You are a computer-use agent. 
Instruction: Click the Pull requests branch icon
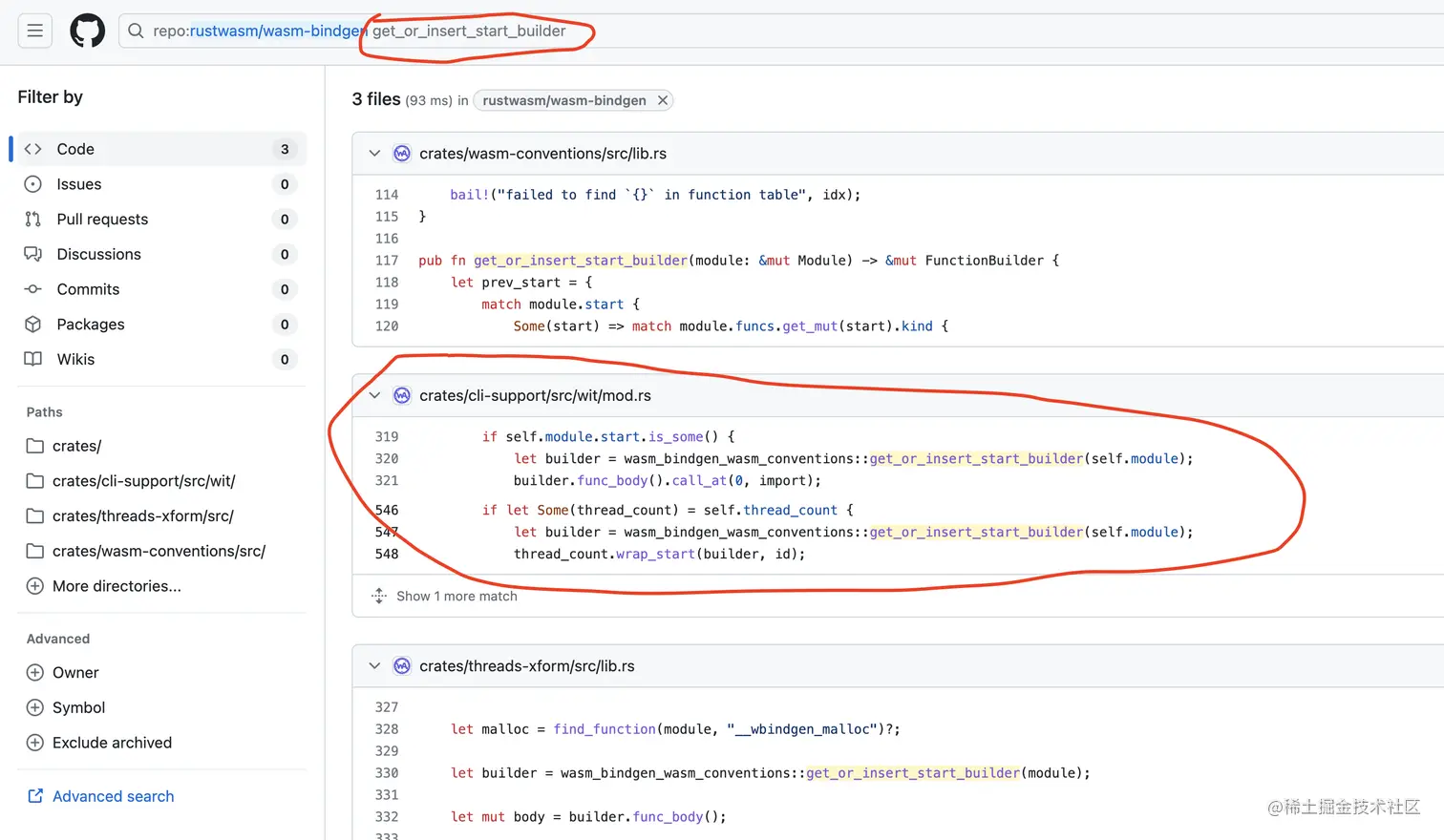tap(33, 220)
